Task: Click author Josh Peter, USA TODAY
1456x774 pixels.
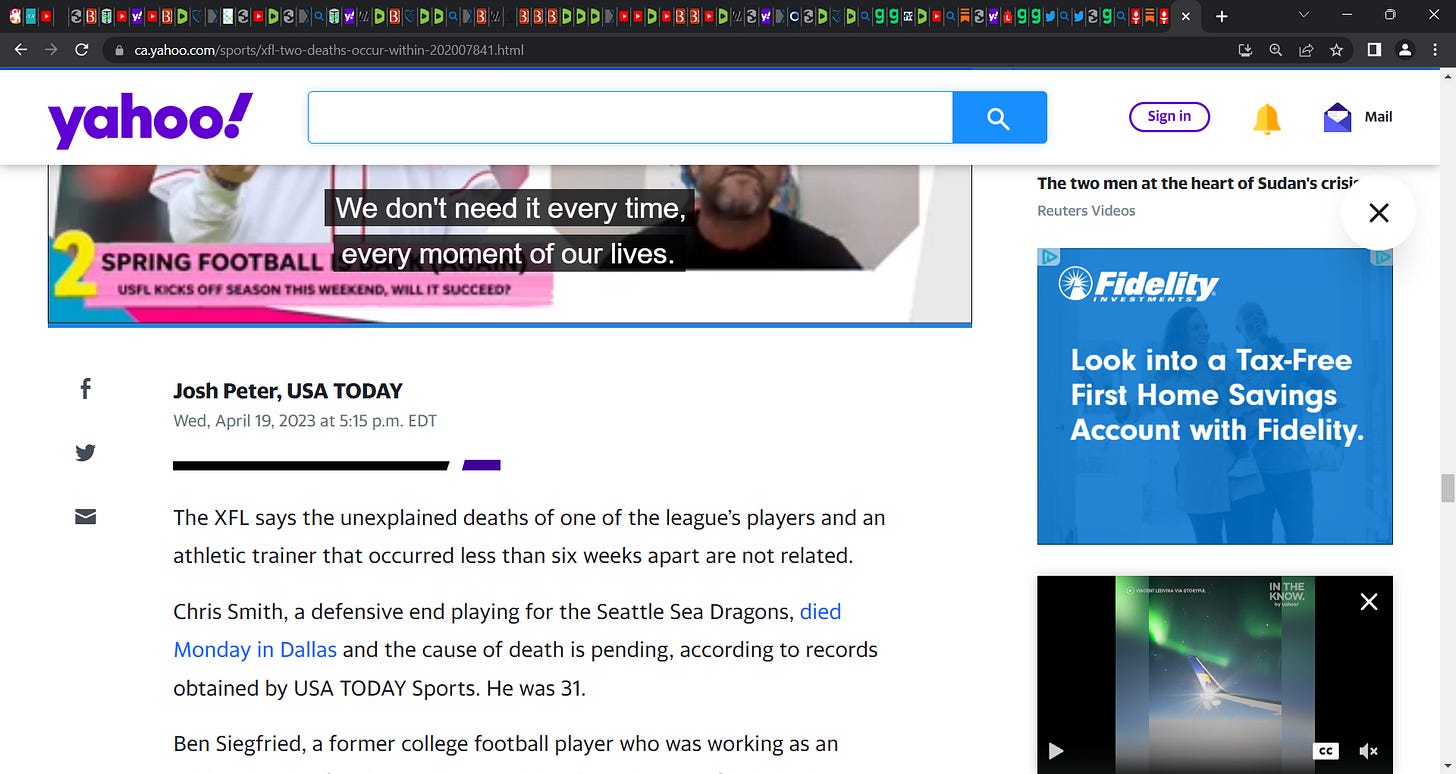Action: pyautogui.click(x=288, y=391)
